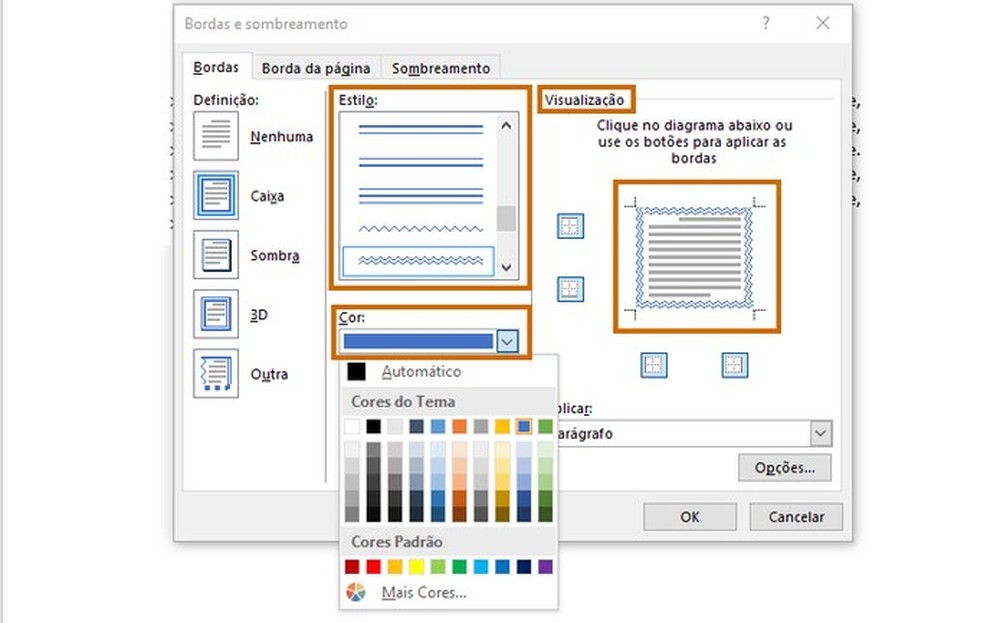1000x623 pixels.
Task: Pick the selected blue theme color swatch
Action: pos(524,427)
